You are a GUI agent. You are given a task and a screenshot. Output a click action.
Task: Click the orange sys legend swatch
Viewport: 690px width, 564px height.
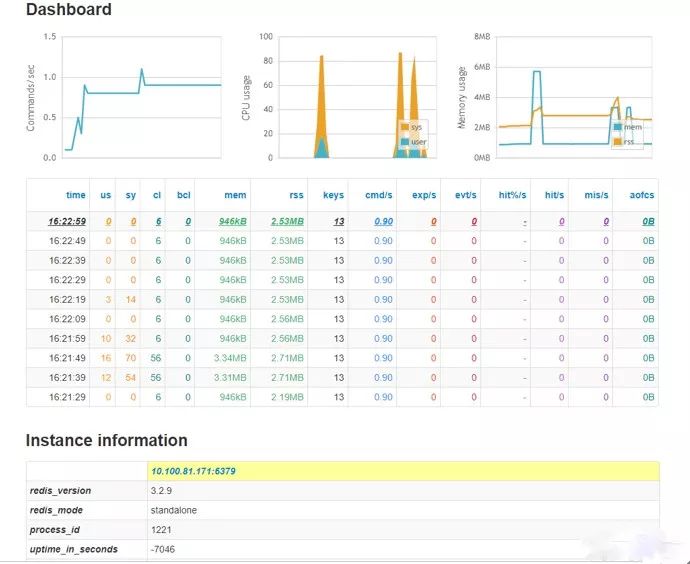coord(404,128)
